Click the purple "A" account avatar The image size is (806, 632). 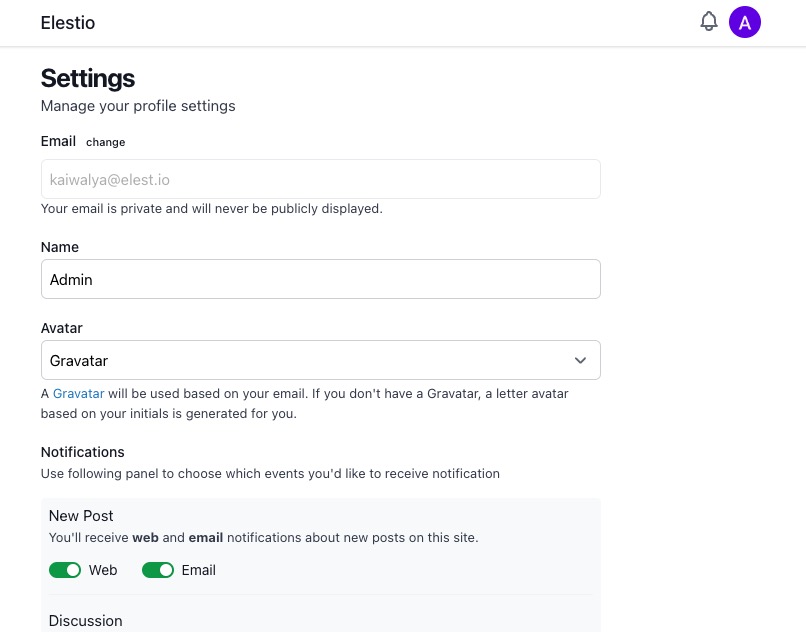coord(745,21)
